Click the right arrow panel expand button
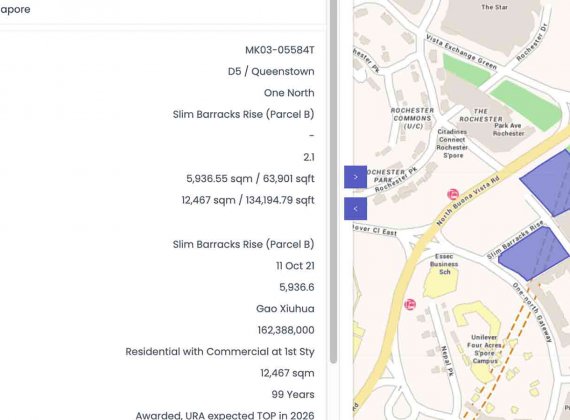This screenshot has width=570, height=420. click(x=356, y=177)
